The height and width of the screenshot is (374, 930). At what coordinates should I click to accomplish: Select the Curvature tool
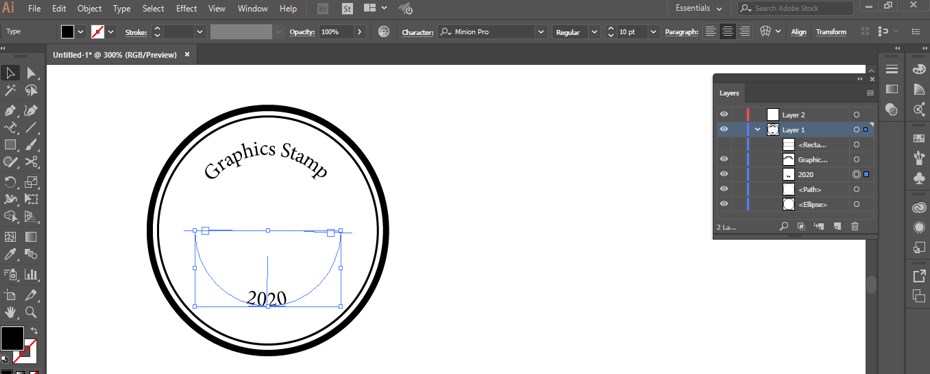tap(31, 110)
